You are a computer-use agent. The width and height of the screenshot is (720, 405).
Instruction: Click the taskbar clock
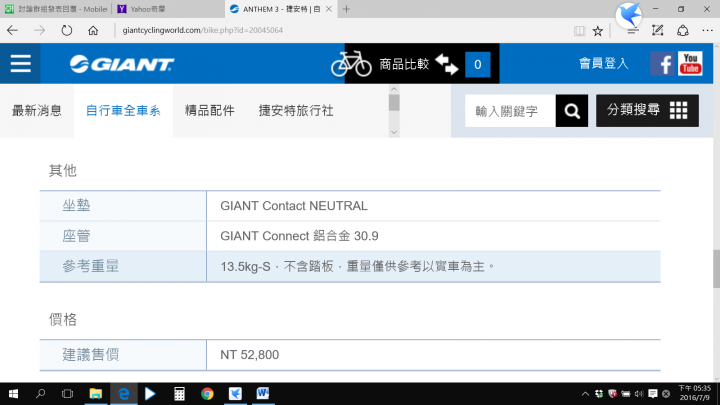(694, 394)
